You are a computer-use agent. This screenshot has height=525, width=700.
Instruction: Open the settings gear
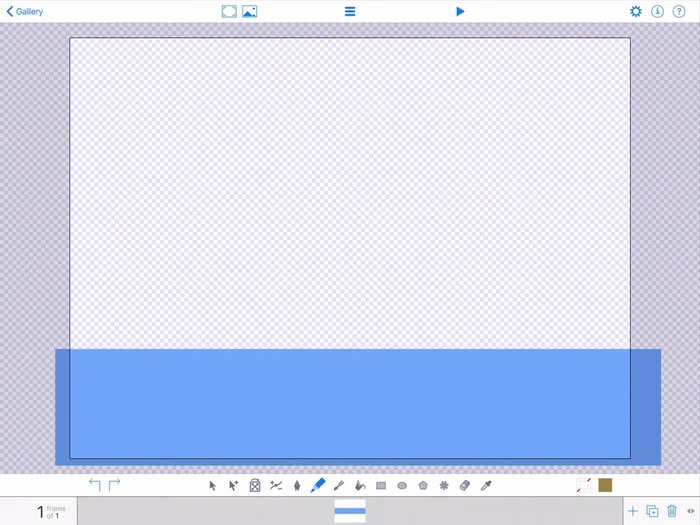coord(636,12)
